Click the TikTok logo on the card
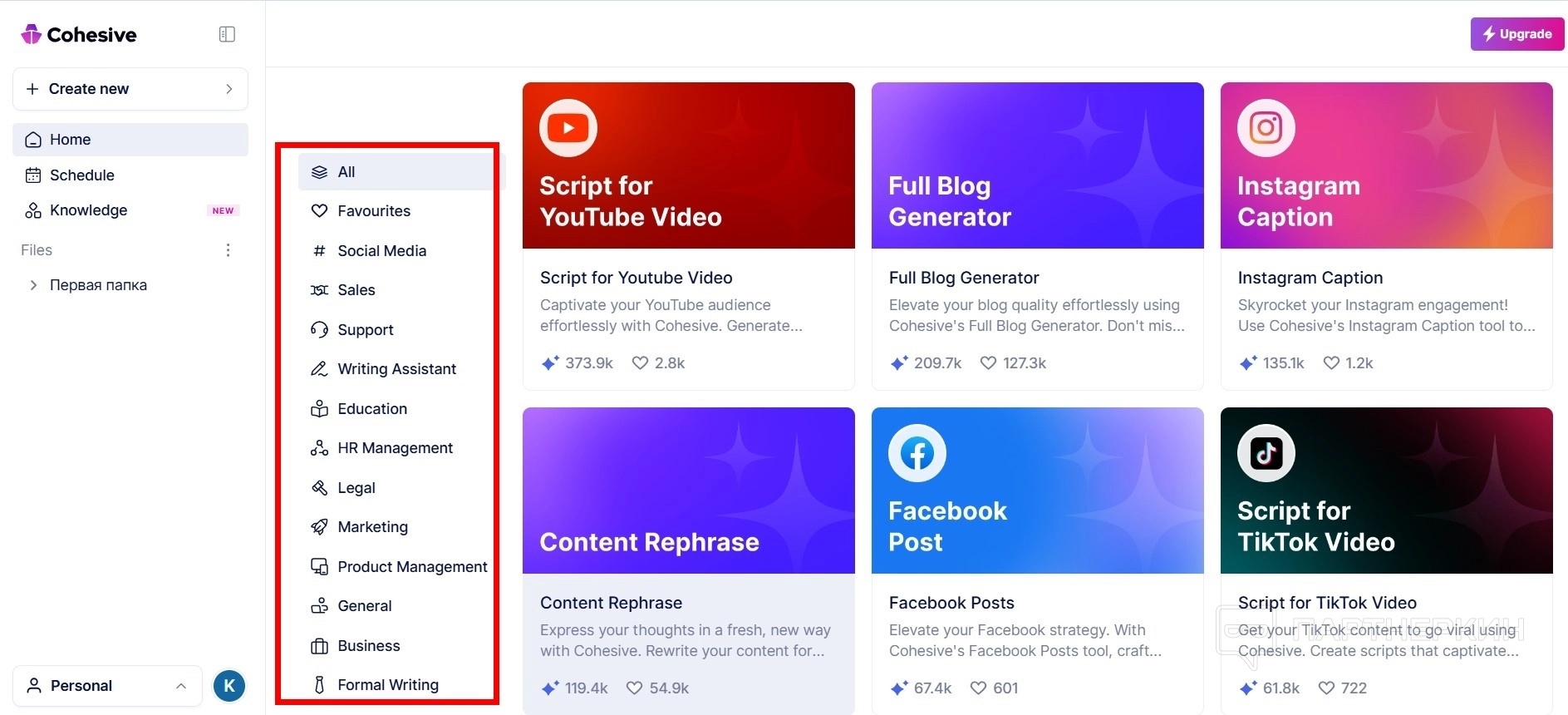 pos(1266,453)
